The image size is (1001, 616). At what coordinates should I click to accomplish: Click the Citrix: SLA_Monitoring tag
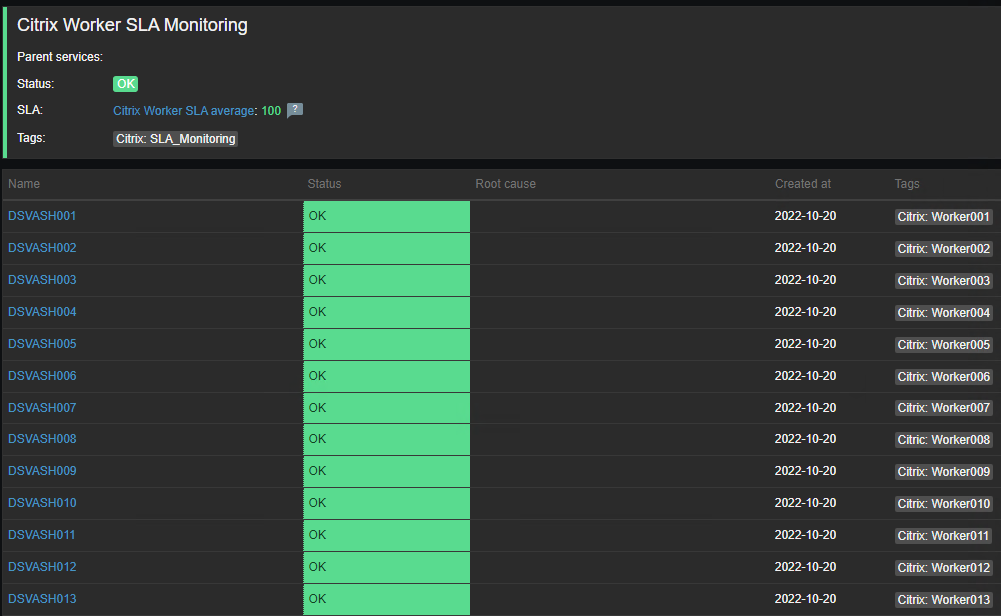[x=176, y=139]
